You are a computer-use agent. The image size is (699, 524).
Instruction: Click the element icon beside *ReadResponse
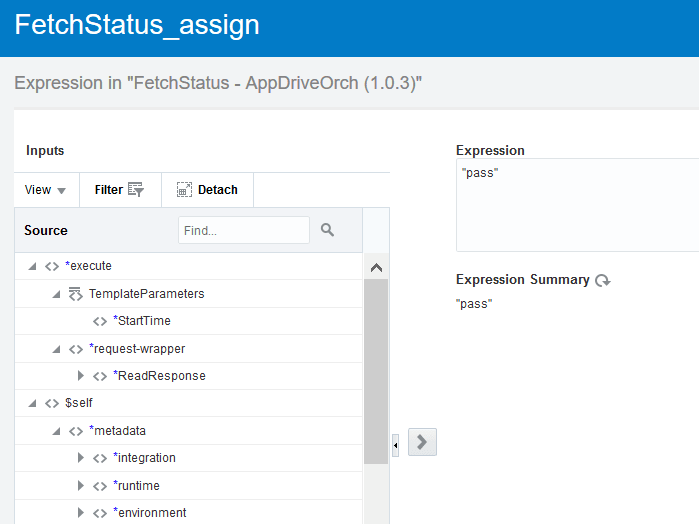point(100,376)
